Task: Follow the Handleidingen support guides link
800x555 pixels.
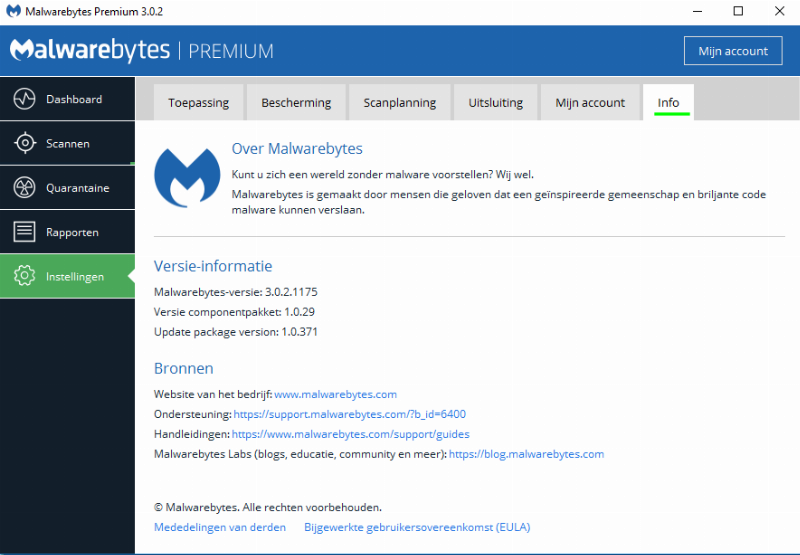Action: (x=350, y=434)
